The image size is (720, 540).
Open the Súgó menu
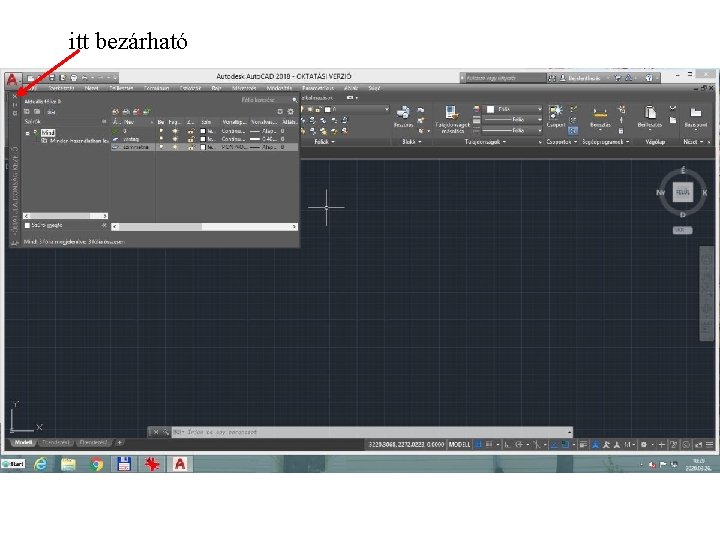(374, 88)
